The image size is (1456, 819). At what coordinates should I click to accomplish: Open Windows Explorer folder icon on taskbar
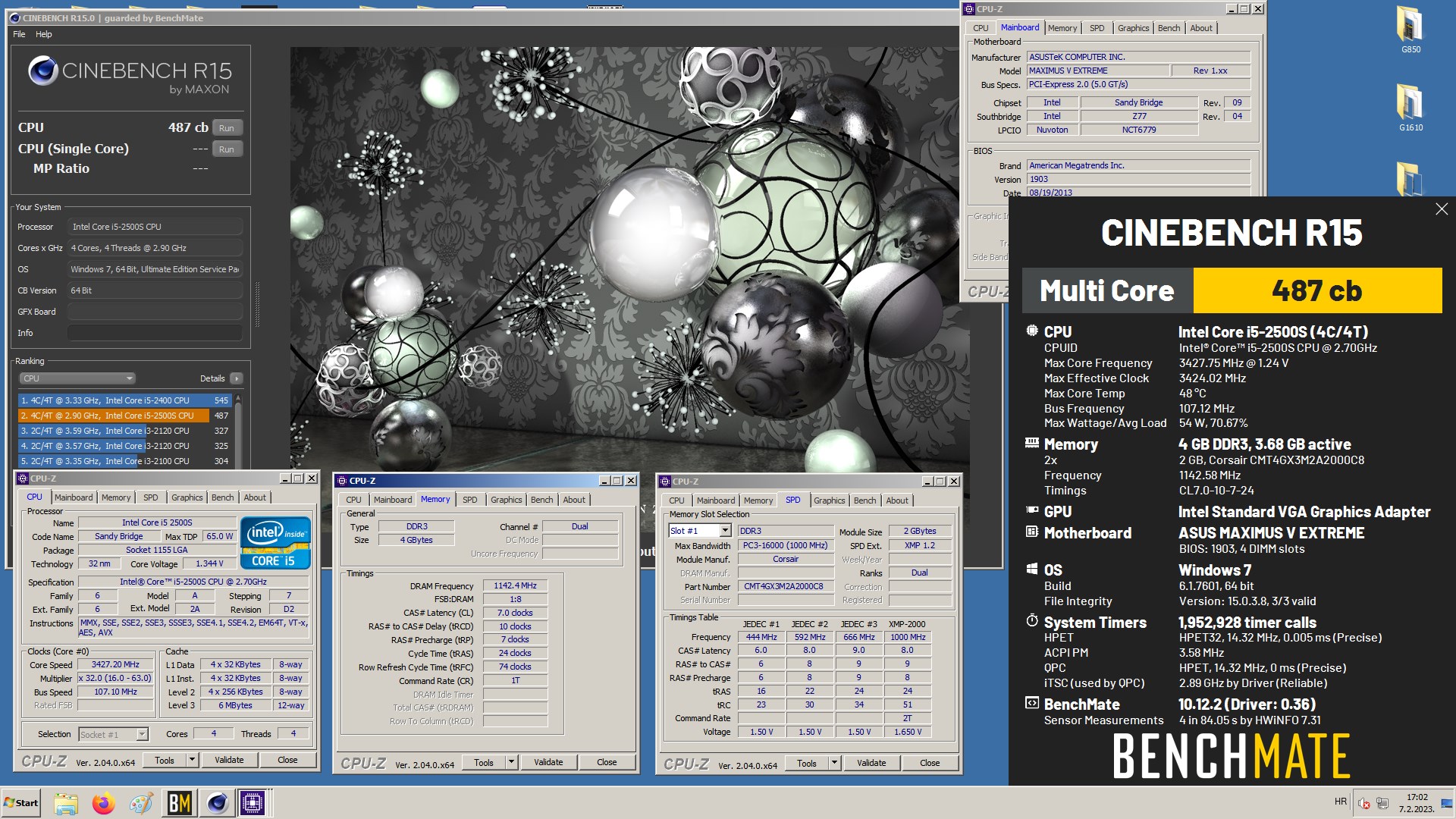[x=66, y=802]
